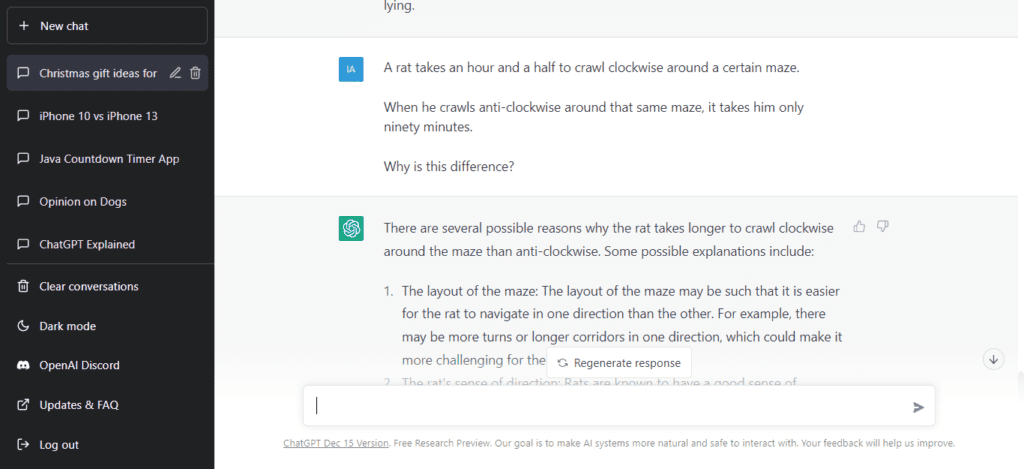The height and width of the screenshot is (469, 1024).
Task: Click the pencil icon to rename chat
Action: tap(176, 73)
